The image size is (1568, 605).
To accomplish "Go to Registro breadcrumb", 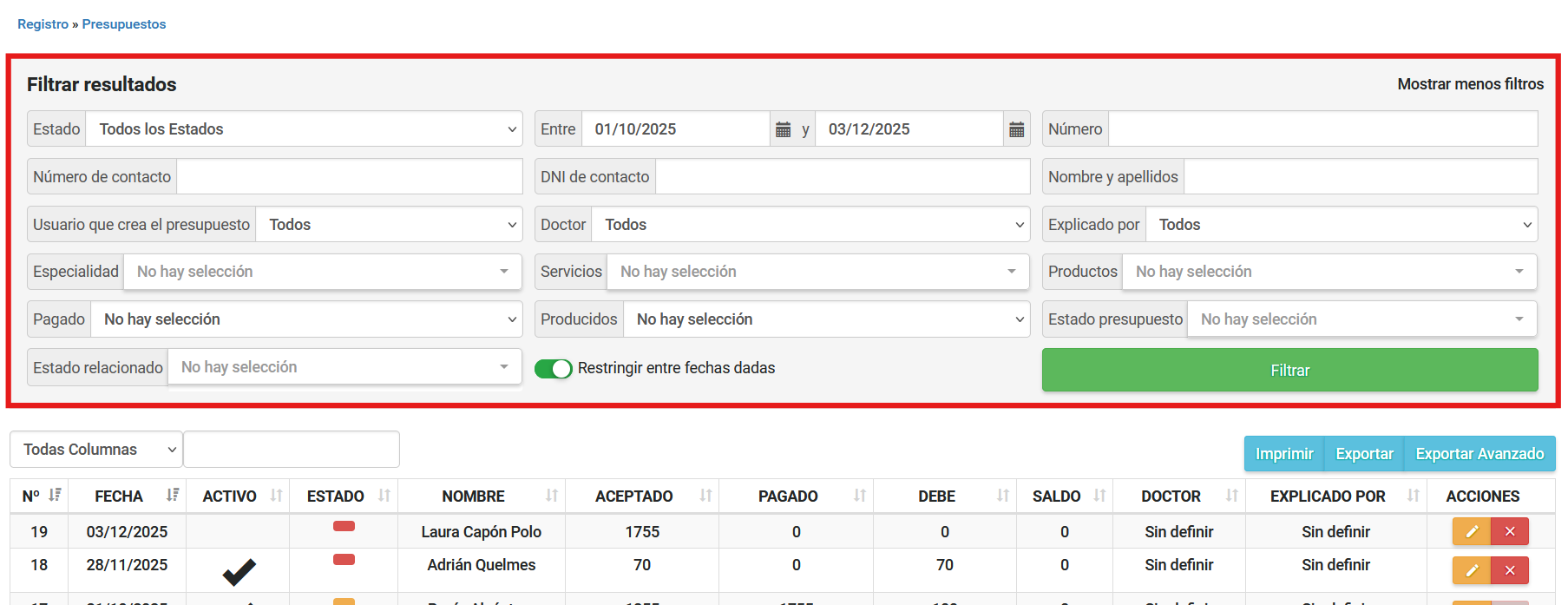I will tap(43, 24).
